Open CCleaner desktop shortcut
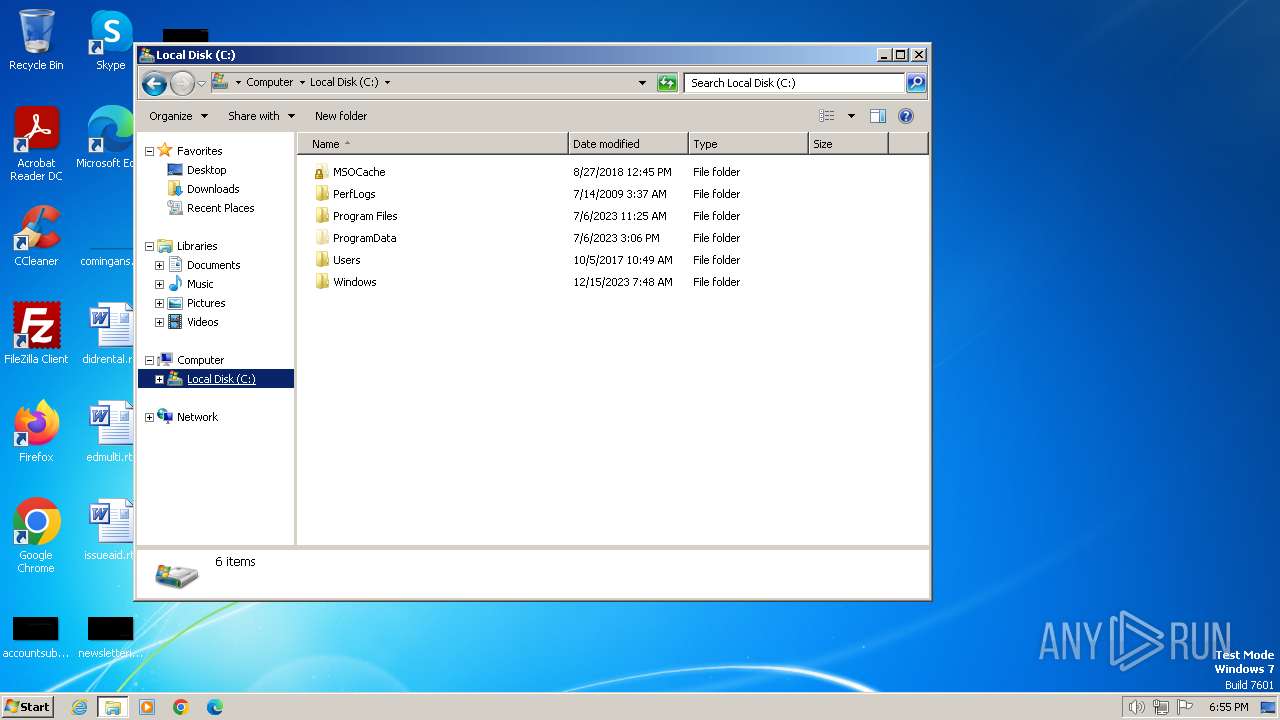1280x720 pixels. 36,236
